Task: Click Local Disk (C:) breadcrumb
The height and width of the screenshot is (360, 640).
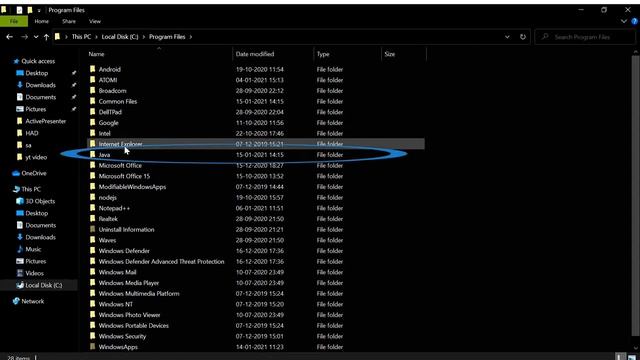Action: tap(120, 37)
